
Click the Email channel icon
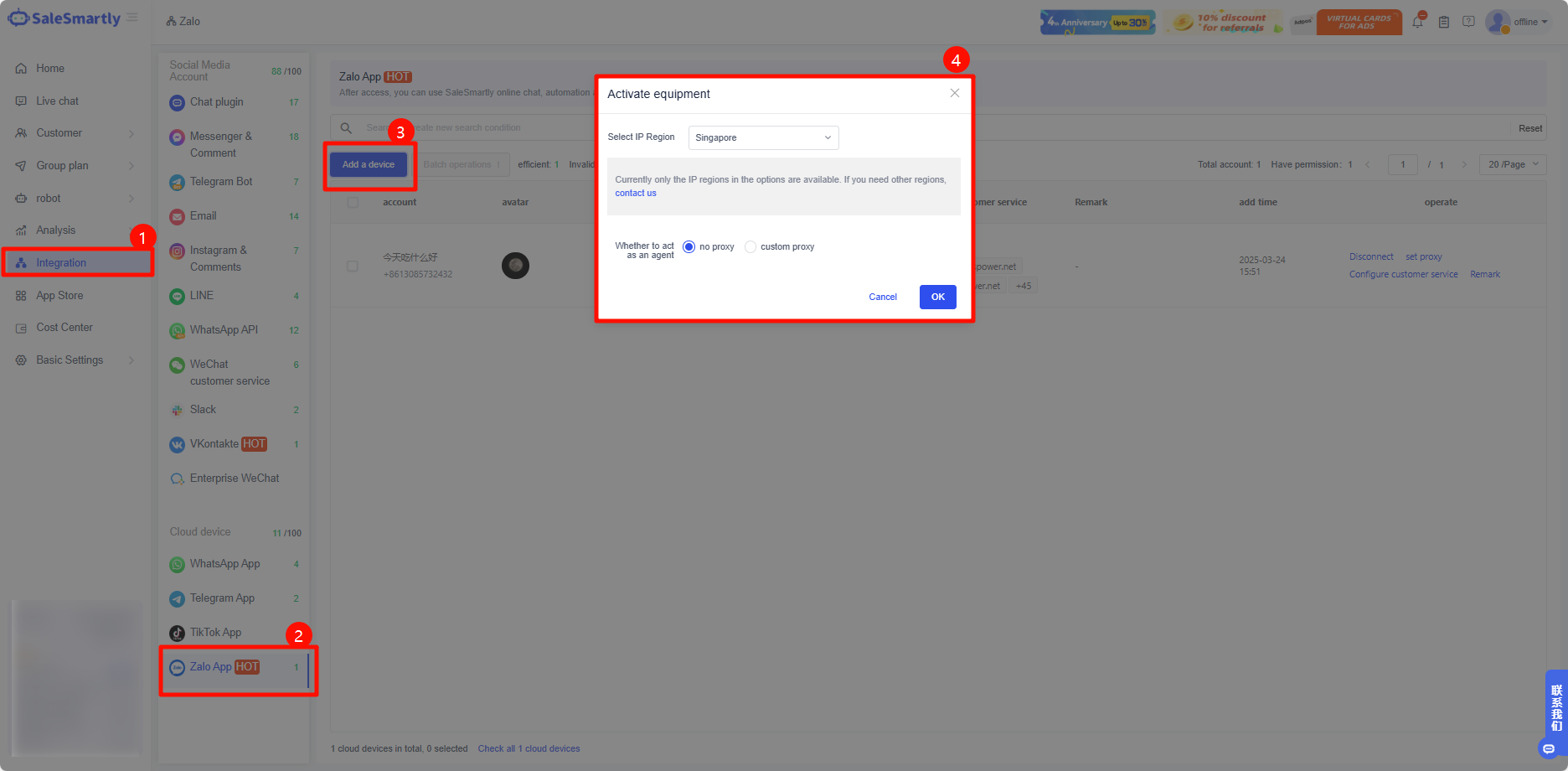point(177,217)
